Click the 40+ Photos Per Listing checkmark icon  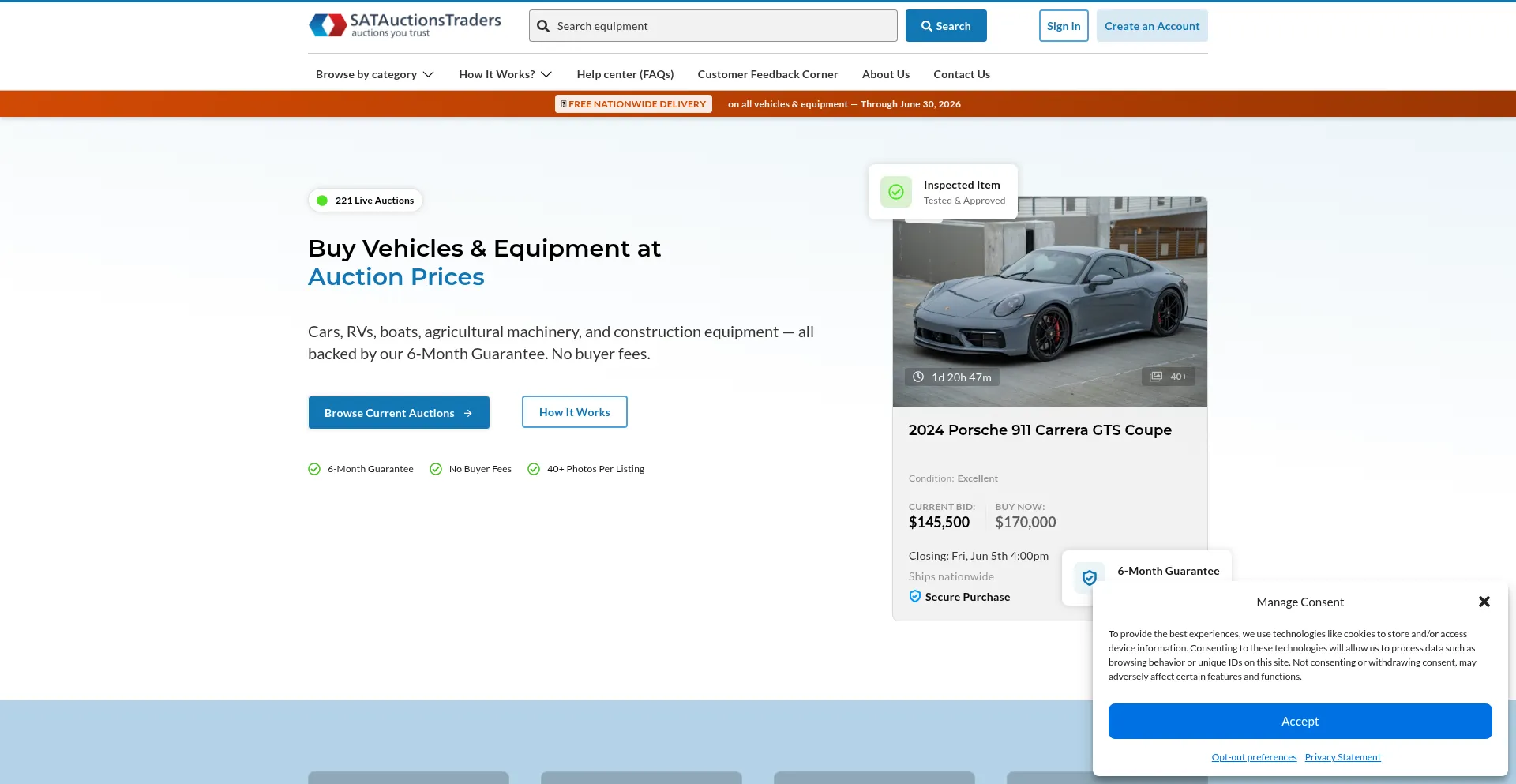tap(534, 469)
